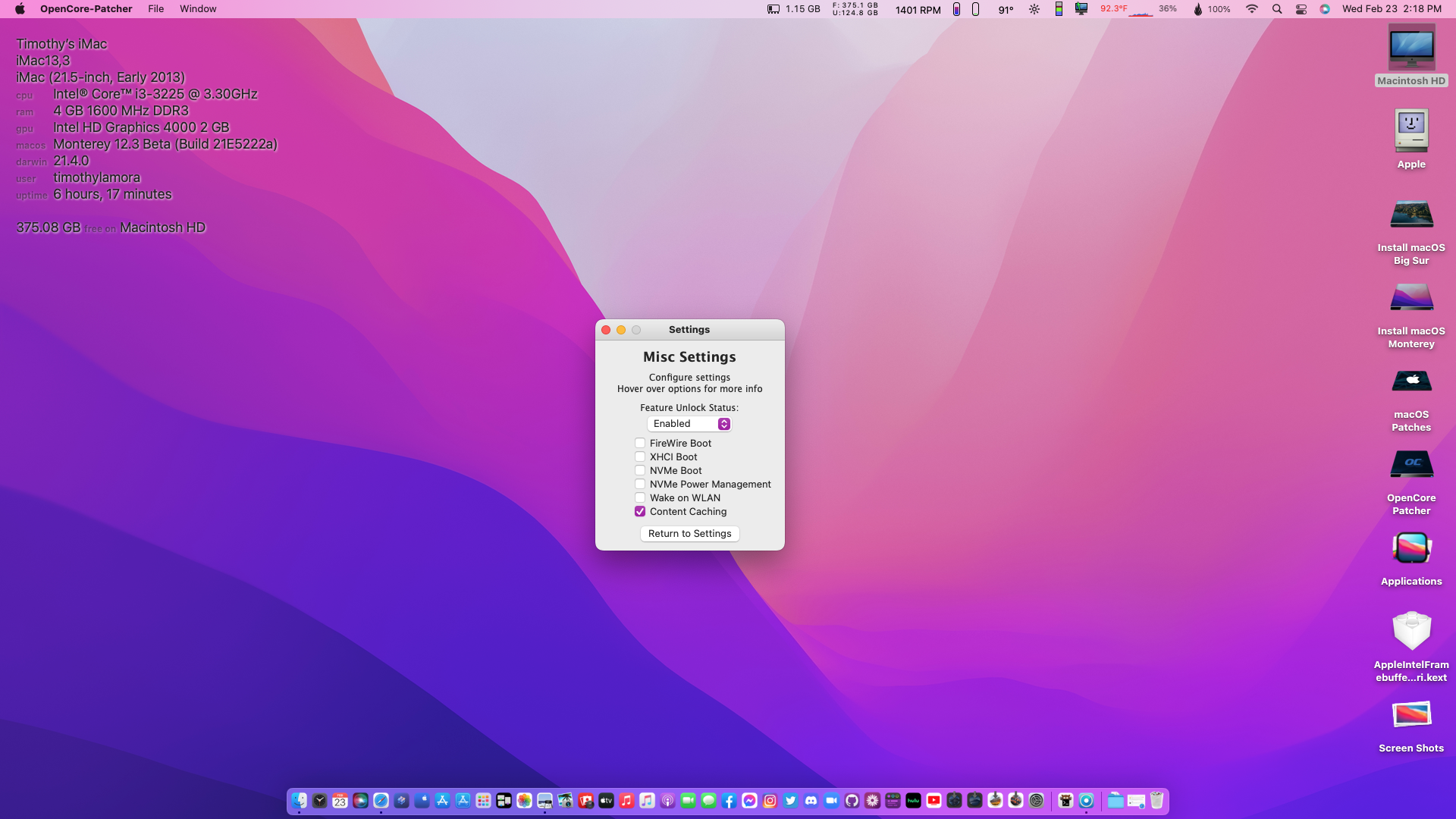Click the Return to Settings button
Screen dimensions: 1456x819
(x=689, y=534)
